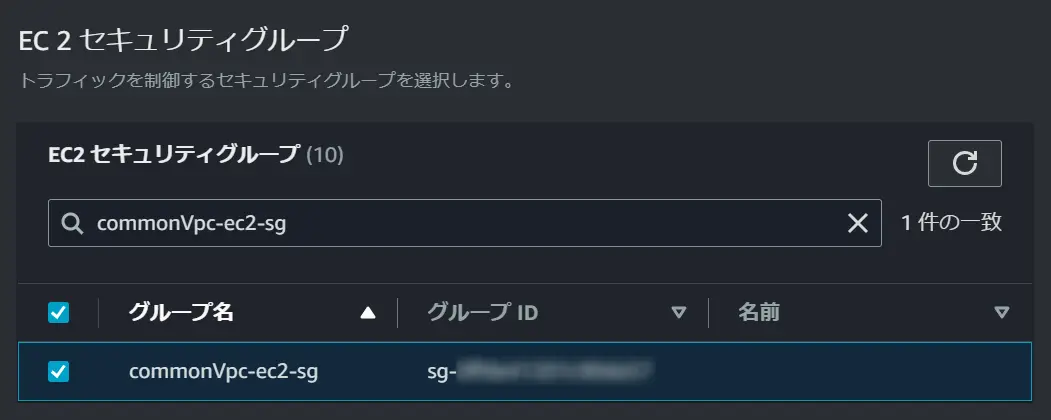Click the blurred sg- group ID value

click(x=540, y=371)
